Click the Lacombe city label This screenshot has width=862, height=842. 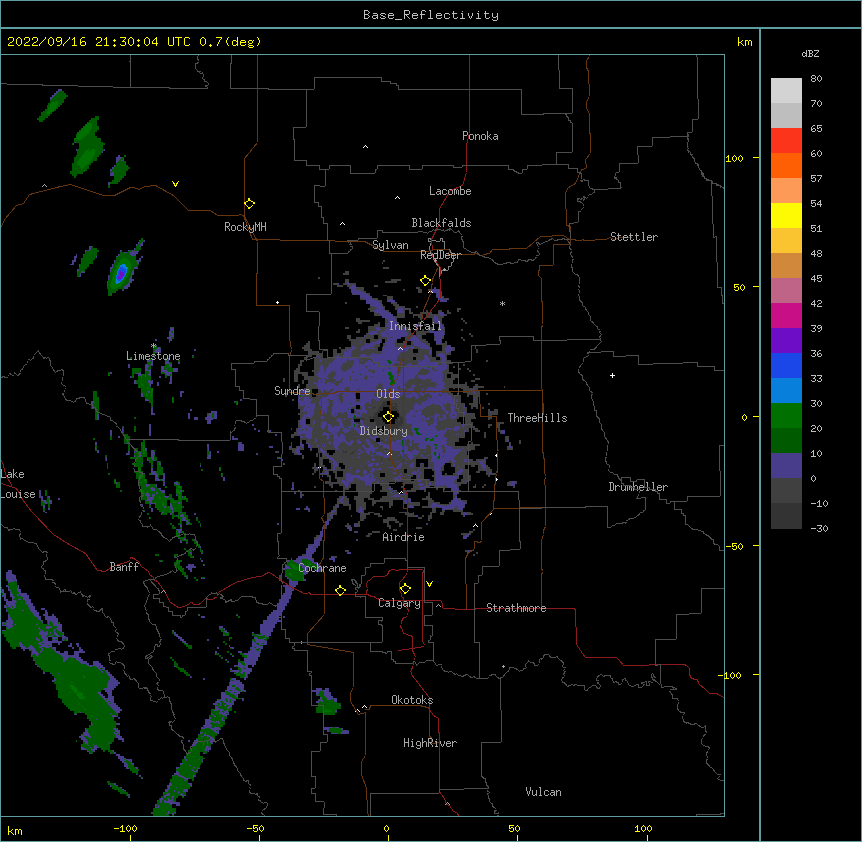coord(450,191)
